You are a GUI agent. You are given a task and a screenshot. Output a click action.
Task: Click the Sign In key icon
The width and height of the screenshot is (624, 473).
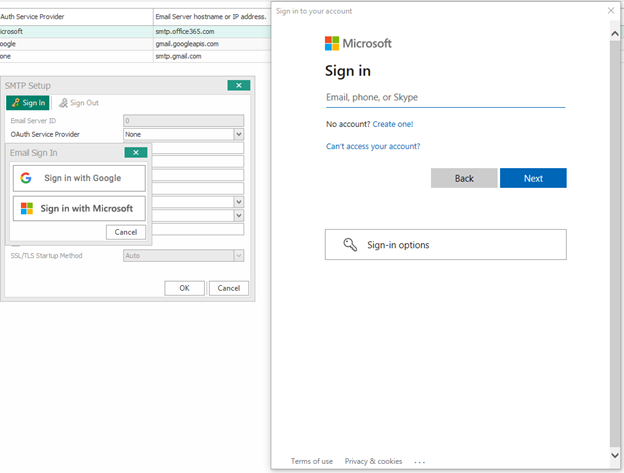point(15,103)
